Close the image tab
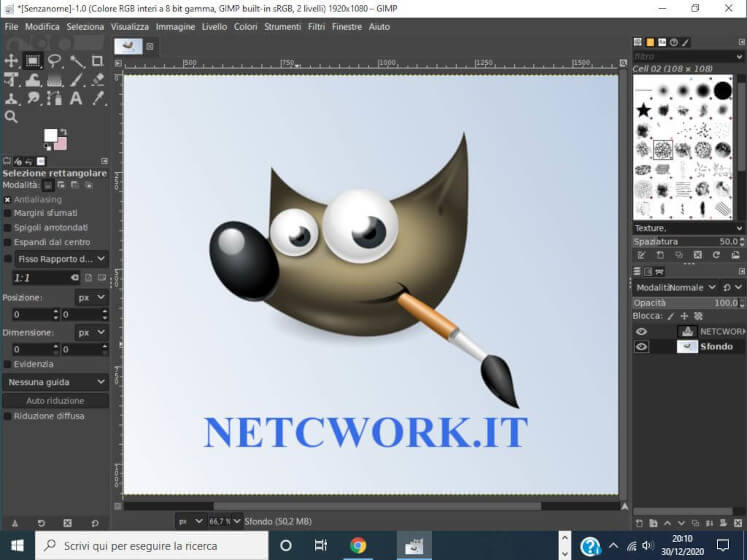Screen dimensions: 747x560 [150, 46]
